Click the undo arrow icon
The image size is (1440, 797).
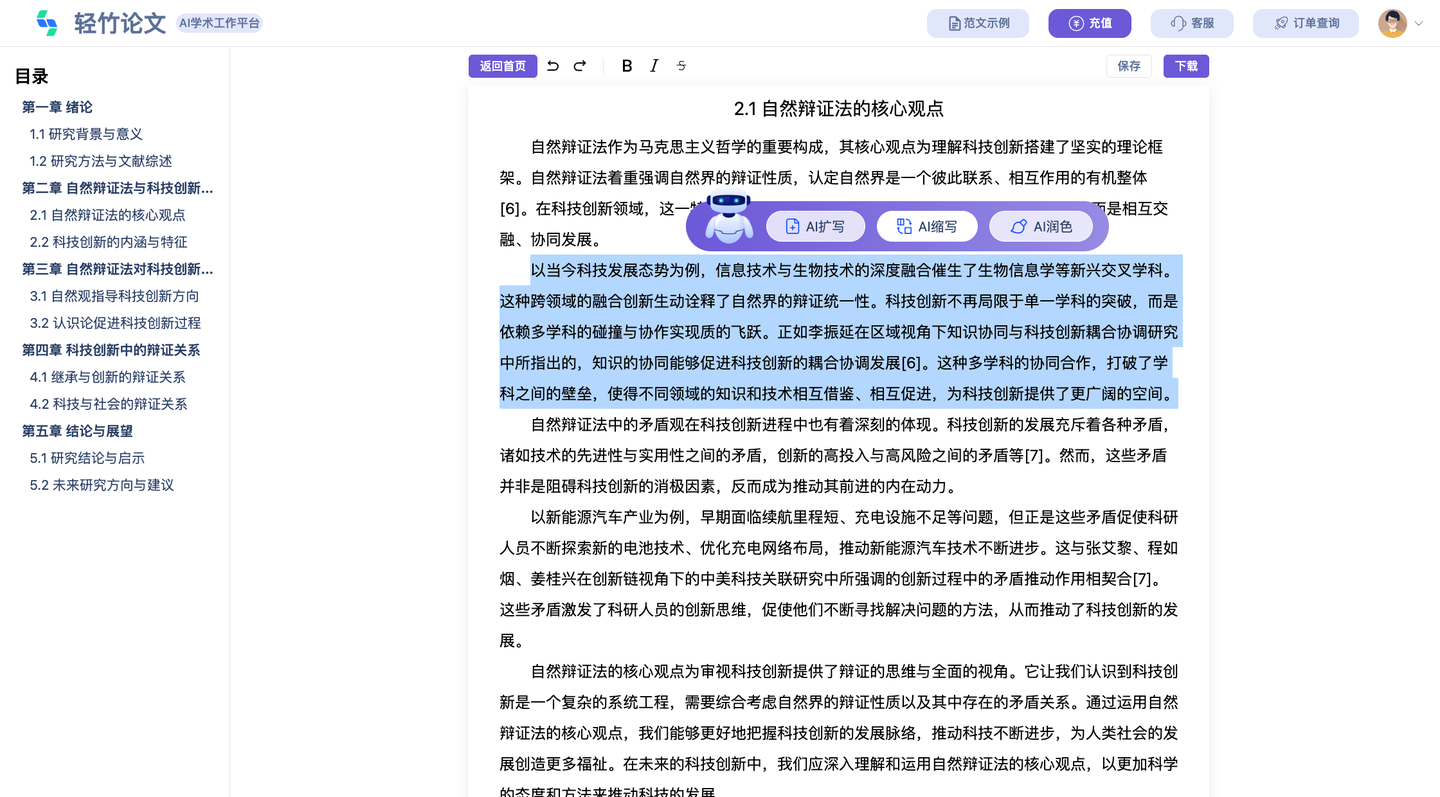[553, 66]
